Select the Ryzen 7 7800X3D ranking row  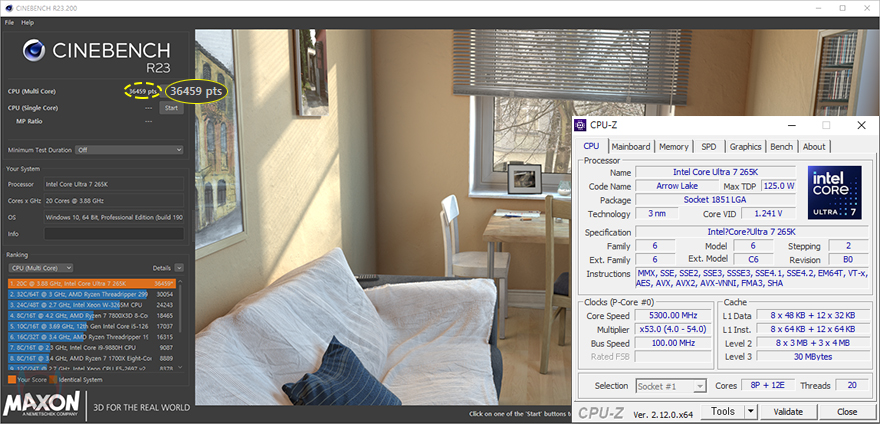tap(92, 316)
